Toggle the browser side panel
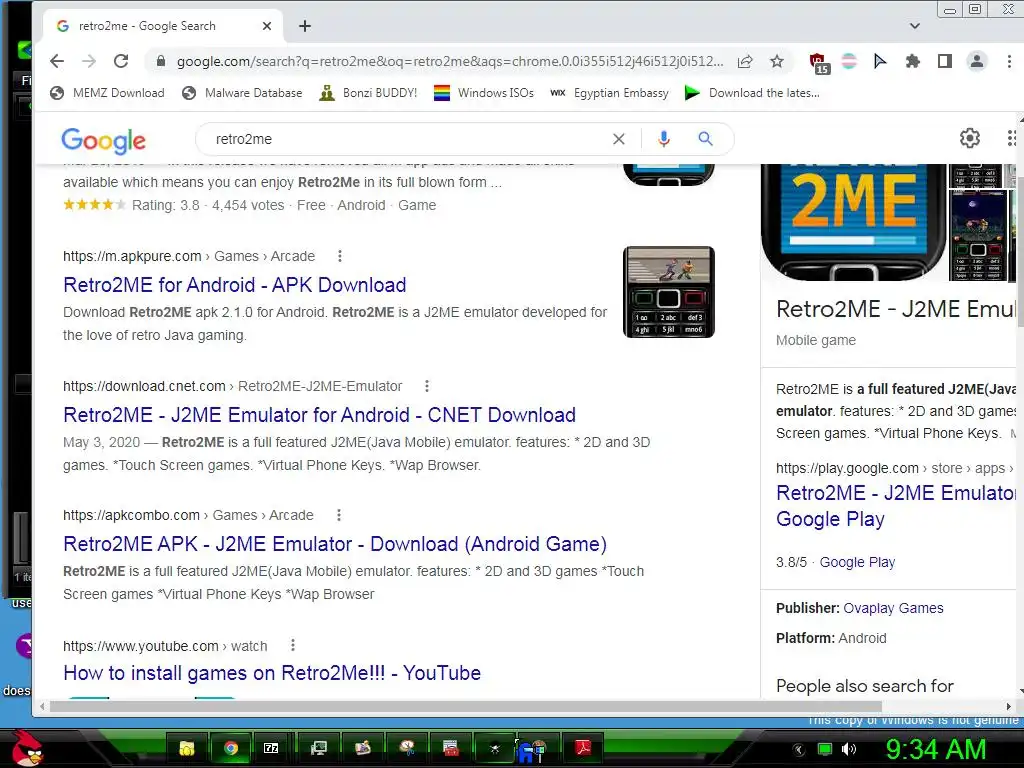 pos(944,61)
